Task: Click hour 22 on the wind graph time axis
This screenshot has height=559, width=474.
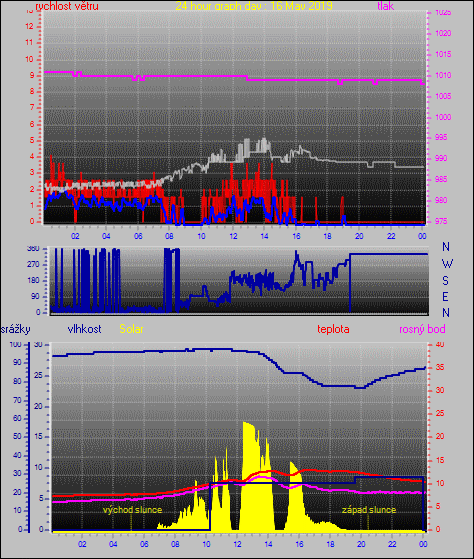Action: 391,236
